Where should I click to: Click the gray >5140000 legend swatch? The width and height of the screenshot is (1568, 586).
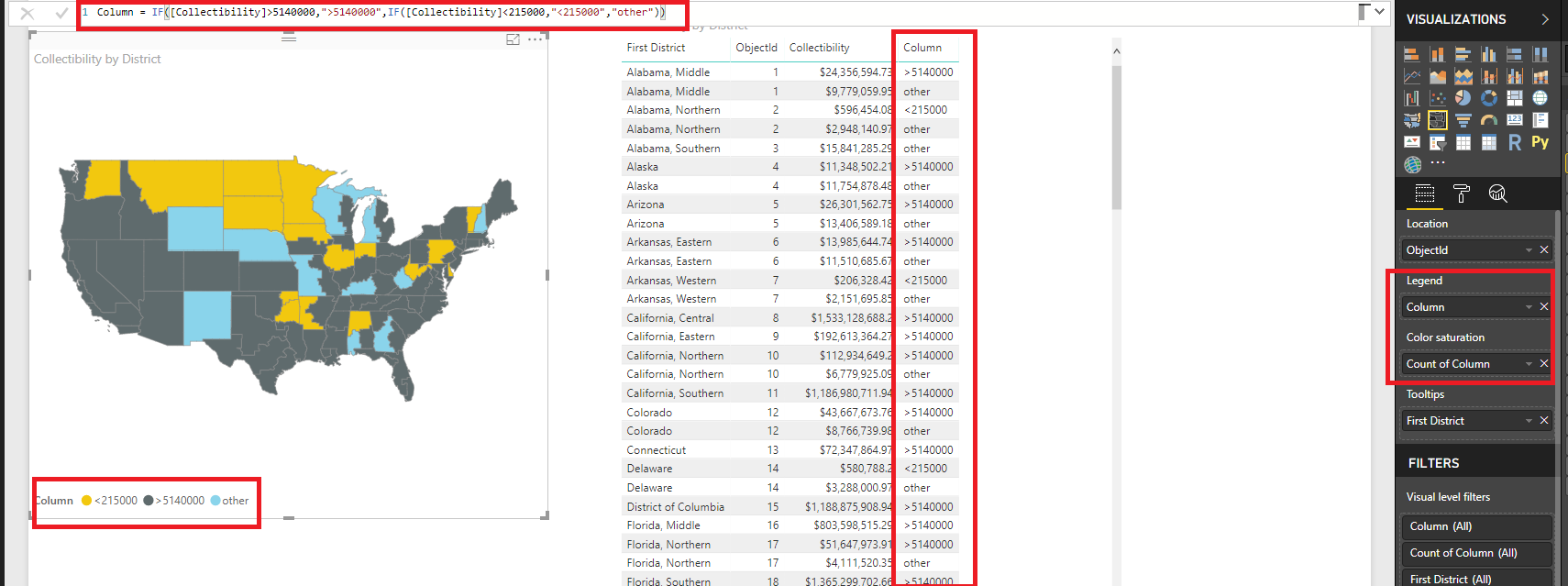[149, 501]
